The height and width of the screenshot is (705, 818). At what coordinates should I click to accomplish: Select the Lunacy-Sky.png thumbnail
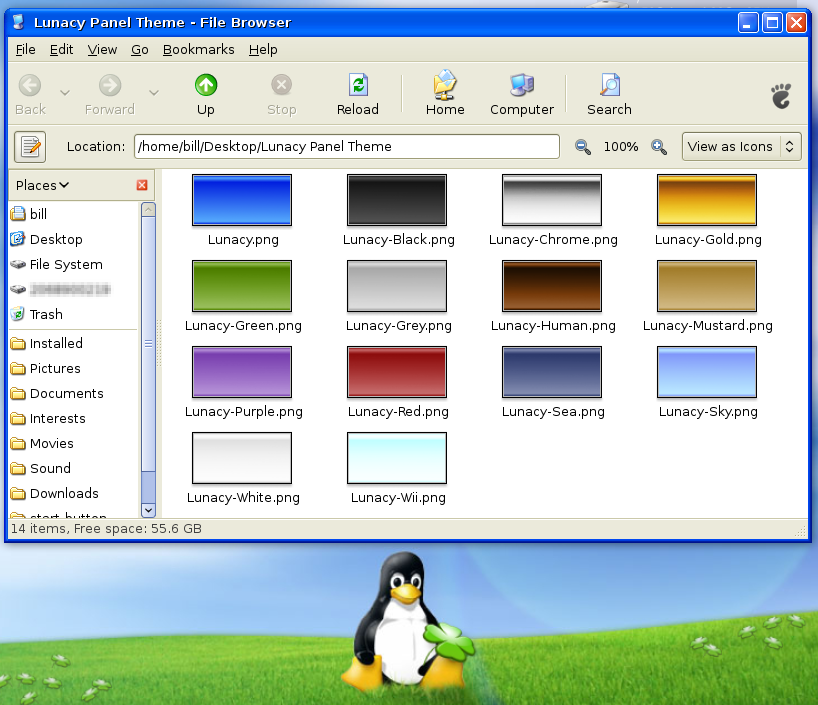click(707, 372)
